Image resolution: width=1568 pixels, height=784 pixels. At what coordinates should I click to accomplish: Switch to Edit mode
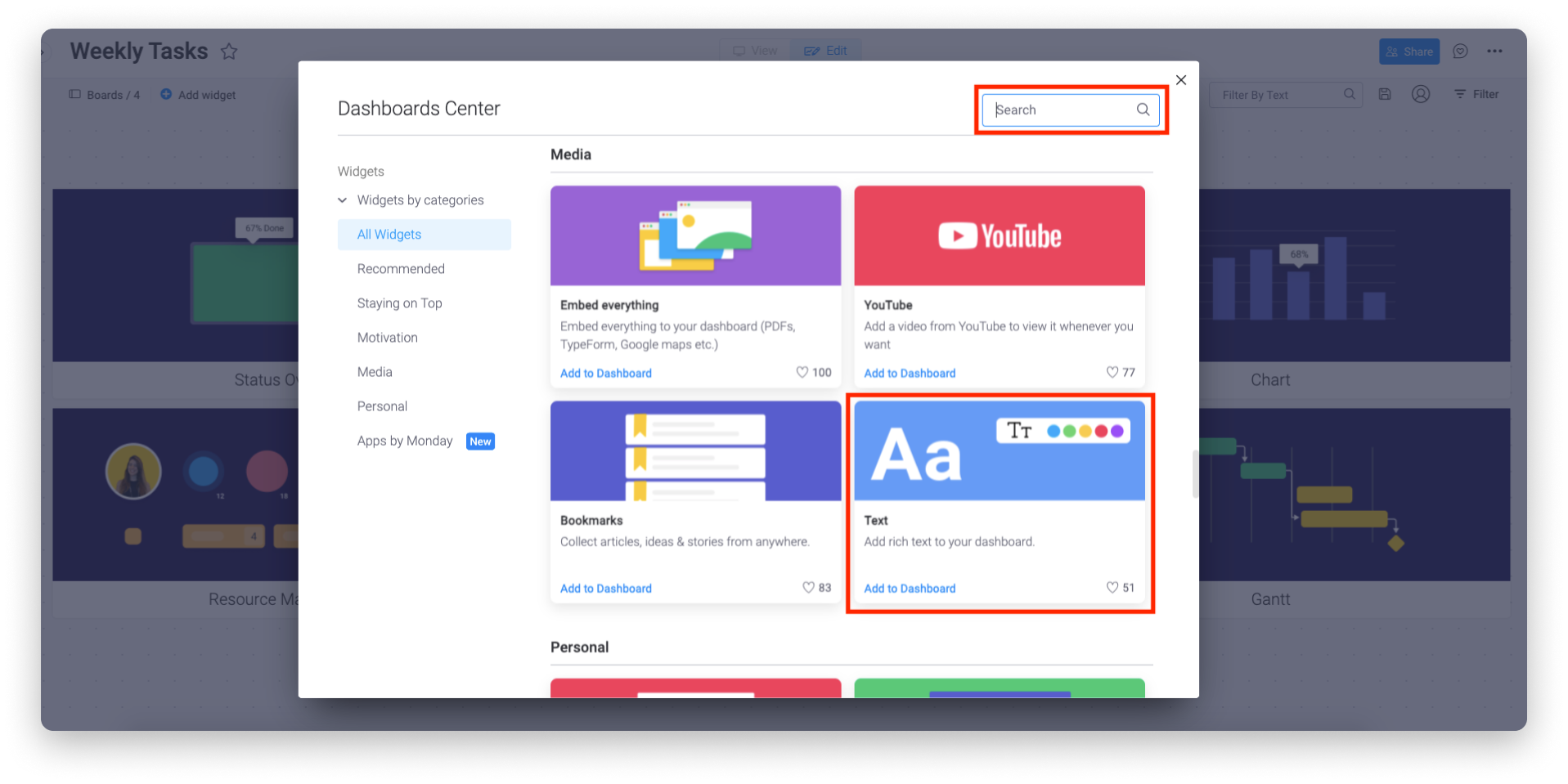tap(827, 50)
